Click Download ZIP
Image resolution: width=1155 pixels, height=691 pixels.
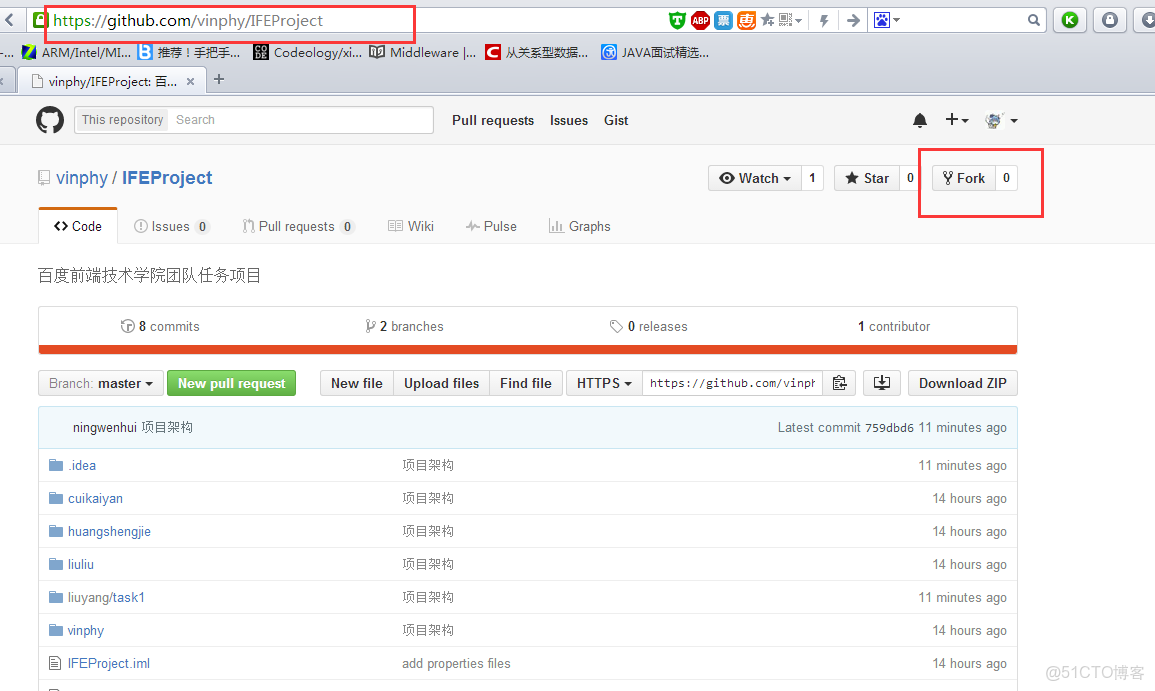pyautogui.click(x=963, y=383)
